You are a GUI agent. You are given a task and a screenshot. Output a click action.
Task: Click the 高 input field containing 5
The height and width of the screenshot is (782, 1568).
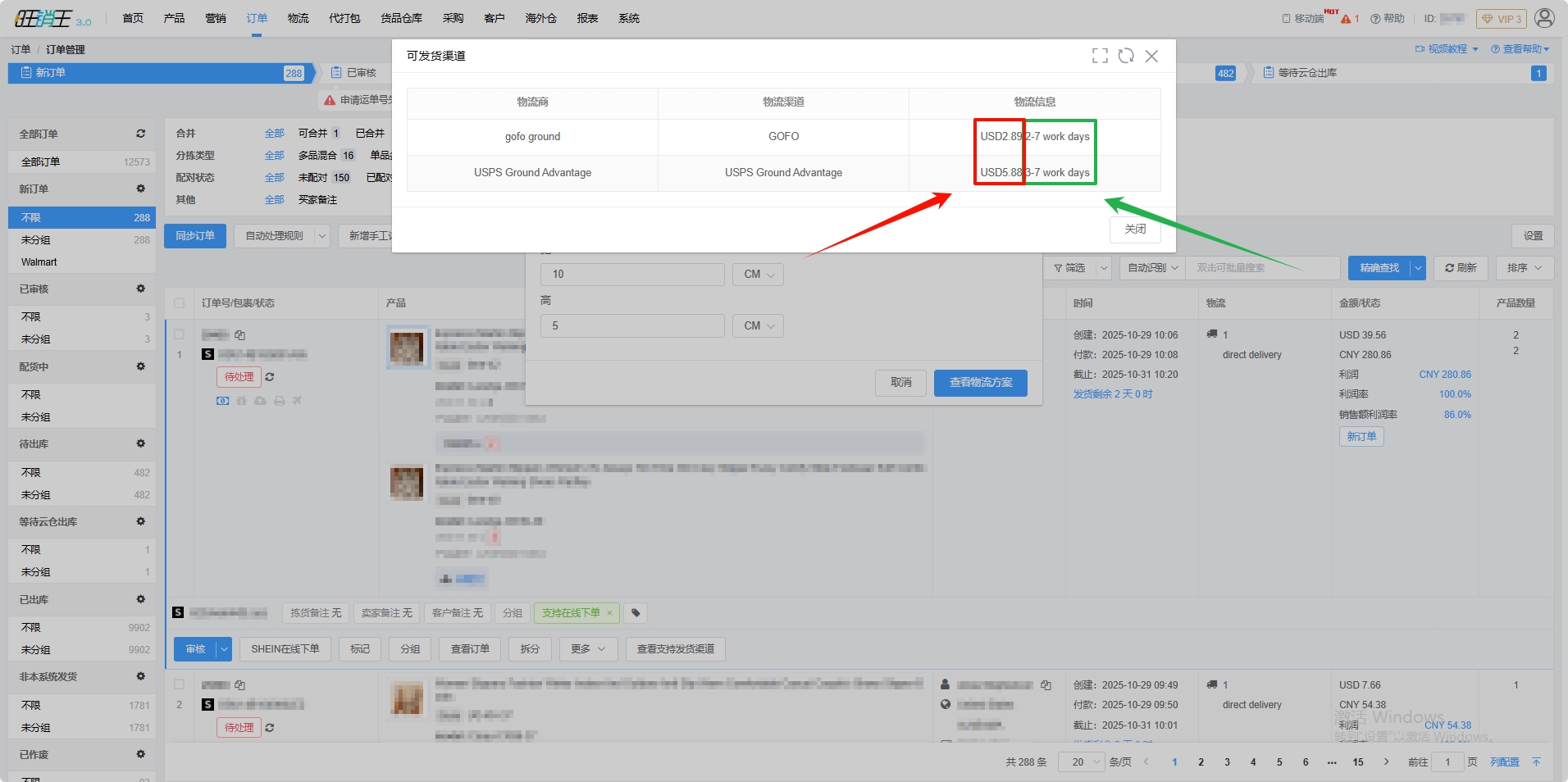631,326
